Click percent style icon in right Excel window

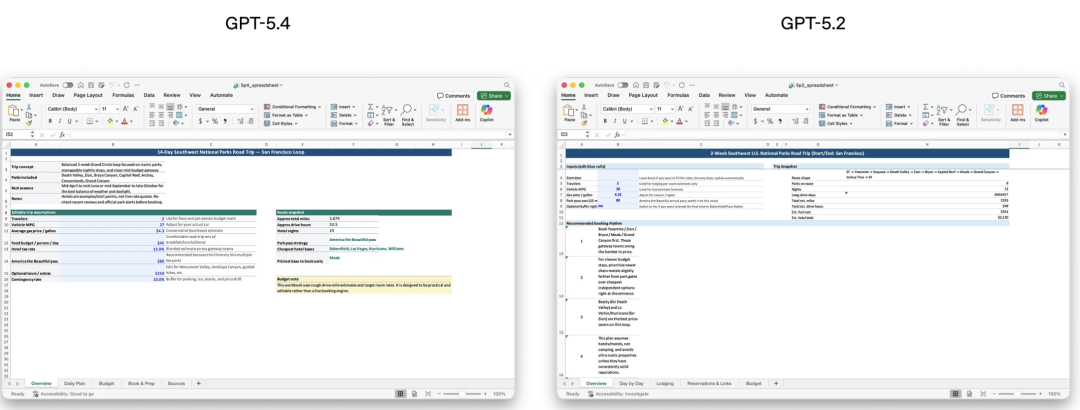pos(770,121)
